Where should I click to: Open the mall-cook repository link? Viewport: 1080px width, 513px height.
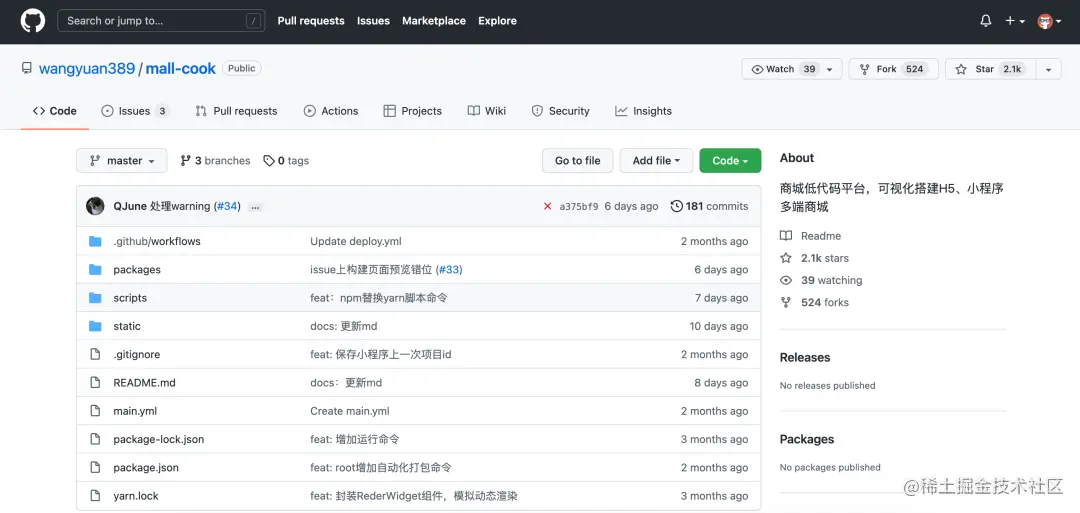180,69
